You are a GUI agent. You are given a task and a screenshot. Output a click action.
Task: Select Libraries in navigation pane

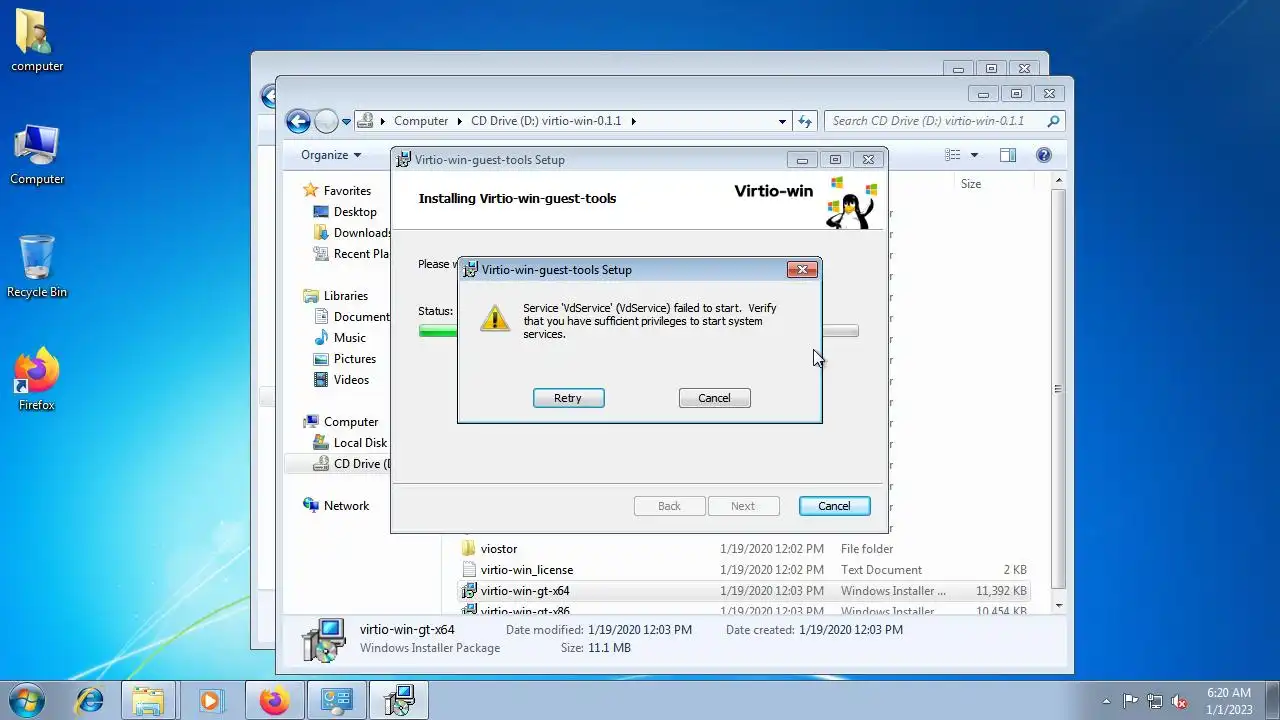346,296
